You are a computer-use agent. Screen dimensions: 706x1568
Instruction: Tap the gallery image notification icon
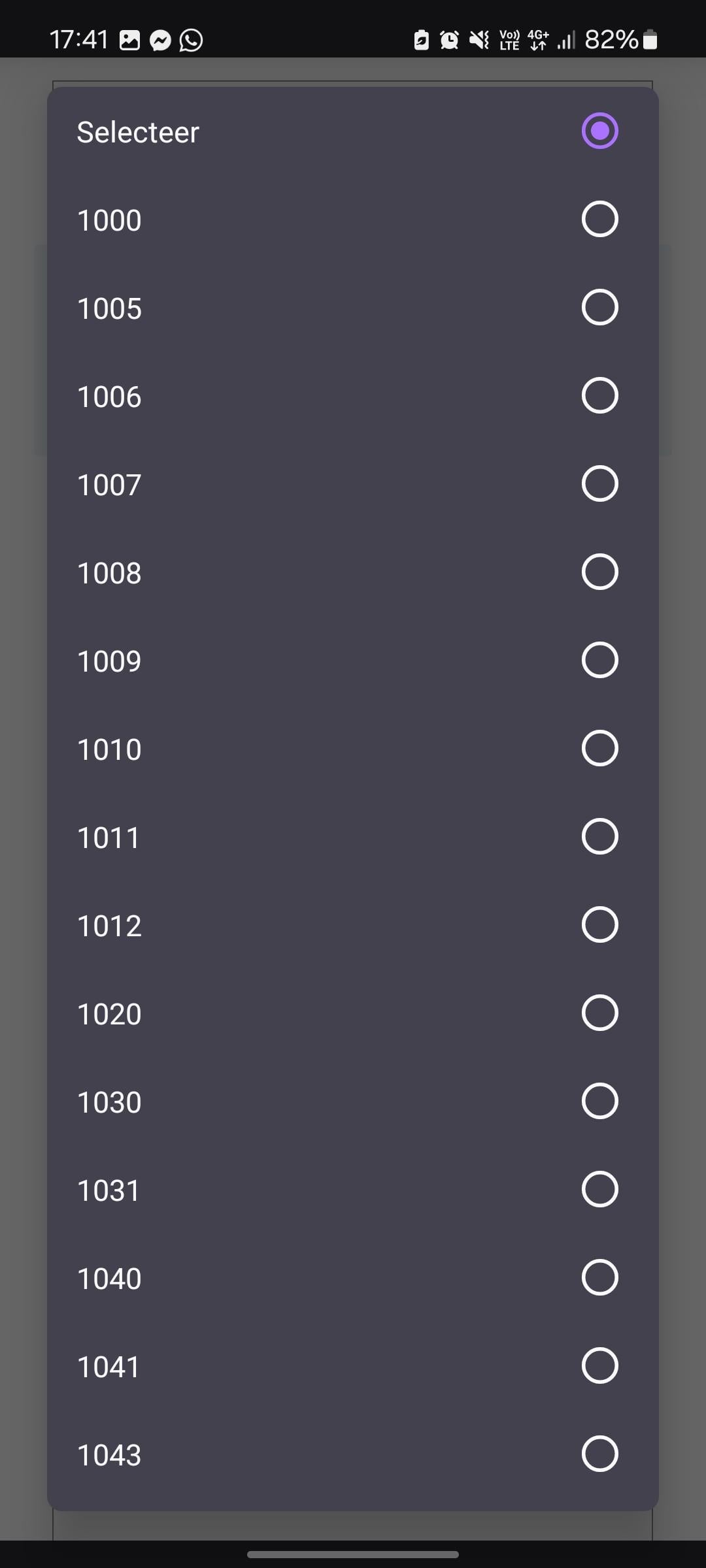coord(129,41)
